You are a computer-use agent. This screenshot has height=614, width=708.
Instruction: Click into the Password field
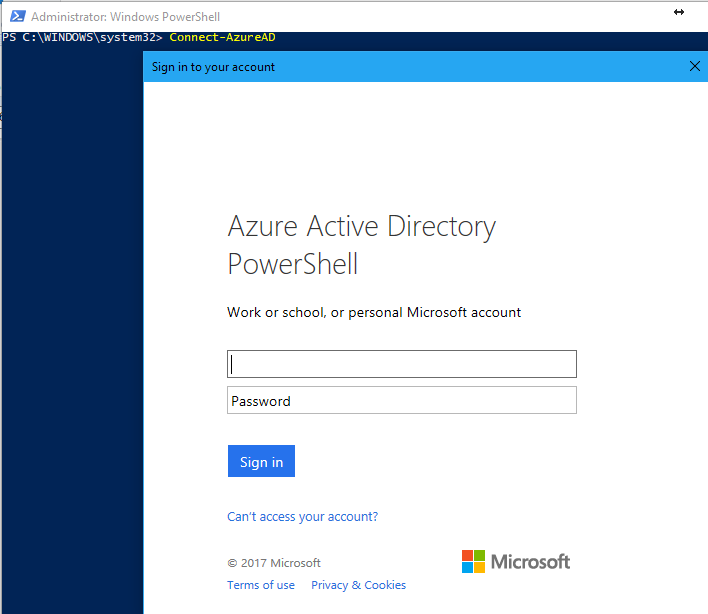pyautogui.click(x=402, y=401)
